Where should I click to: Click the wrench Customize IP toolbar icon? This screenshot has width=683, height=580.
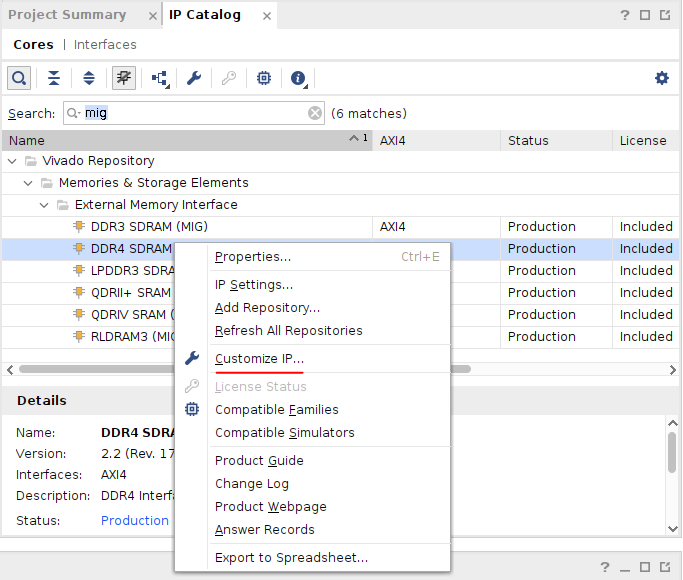[194, 78]
